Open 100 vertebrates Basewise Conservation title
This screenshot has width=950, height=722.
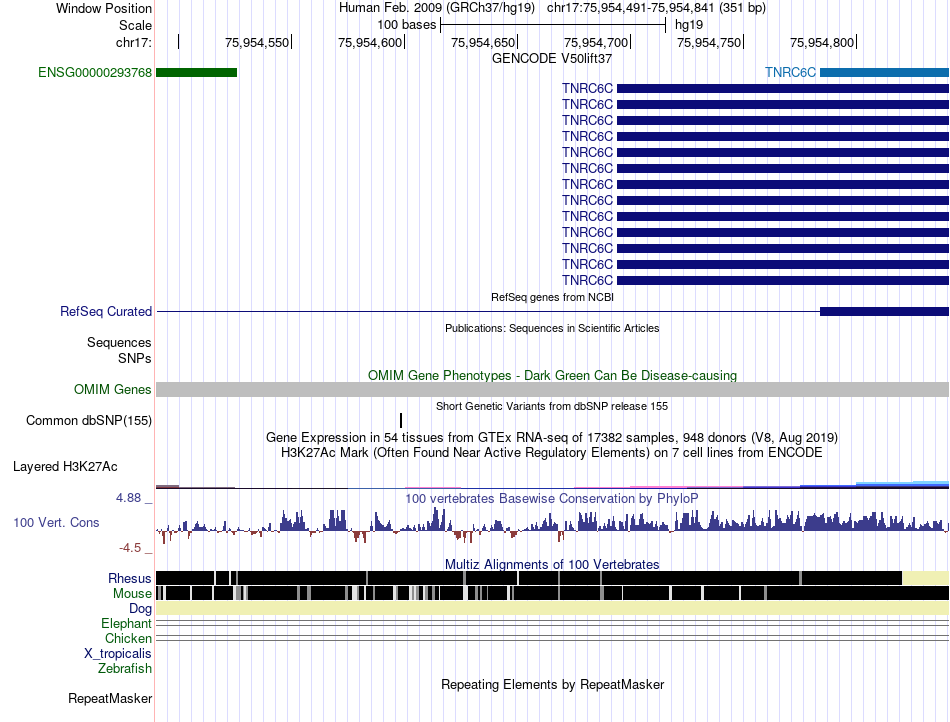tap(552, 498)
